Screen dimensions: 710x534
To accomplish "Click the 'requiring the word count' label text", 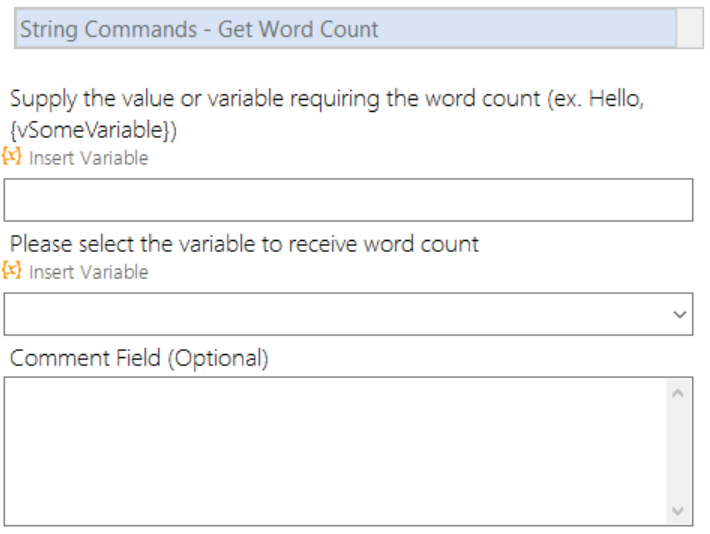I will pyautogui.click(x=415, y=99).
